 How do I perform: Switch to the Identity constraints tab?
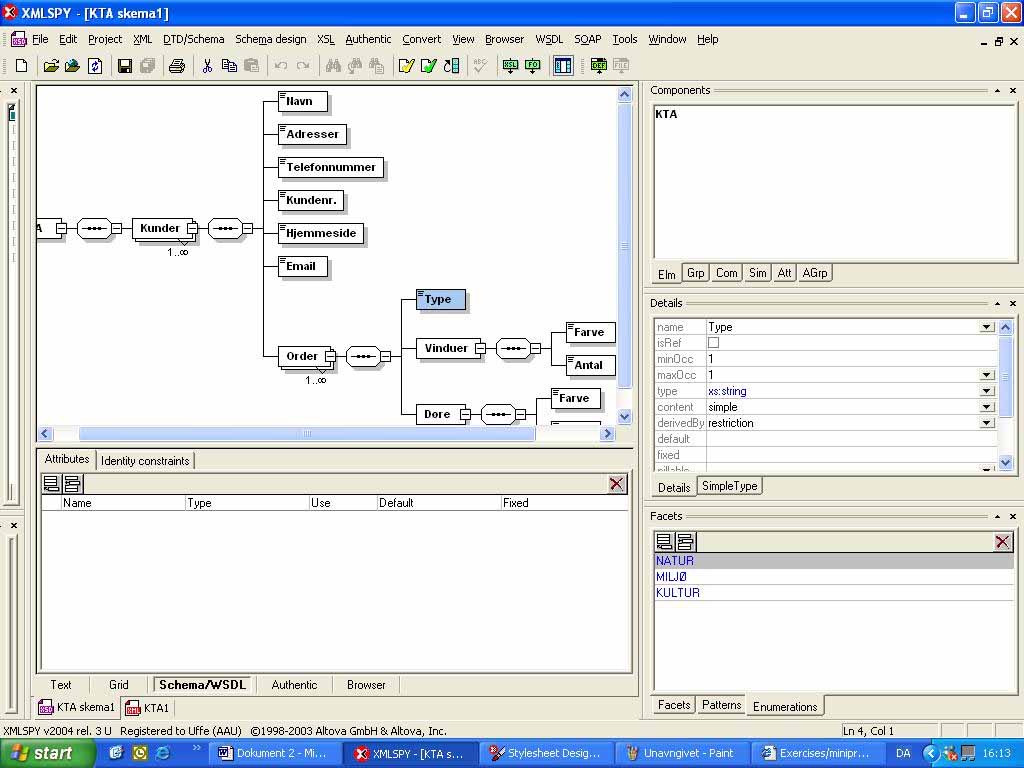click(145, 461)
